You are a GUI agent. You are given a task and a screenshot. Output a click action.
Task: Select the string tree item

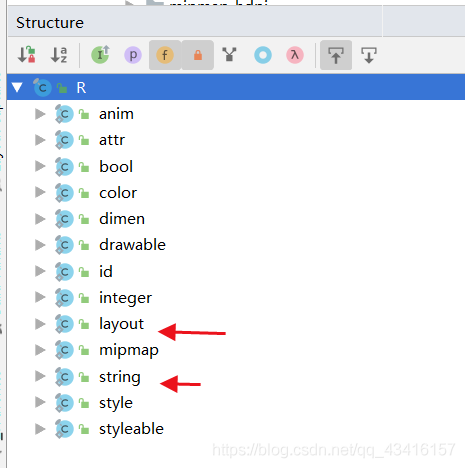pos(120,377)
